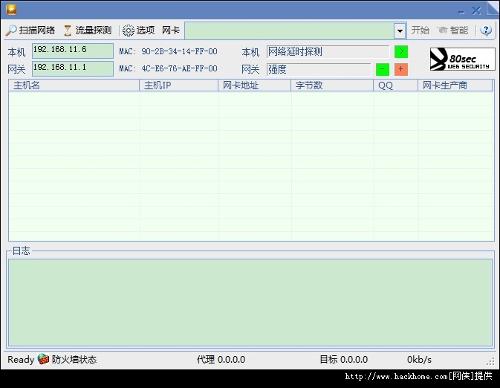This screenshot has height=388, width=500.
Task: Click the 防火墙状态 status text
Action: 74,359
